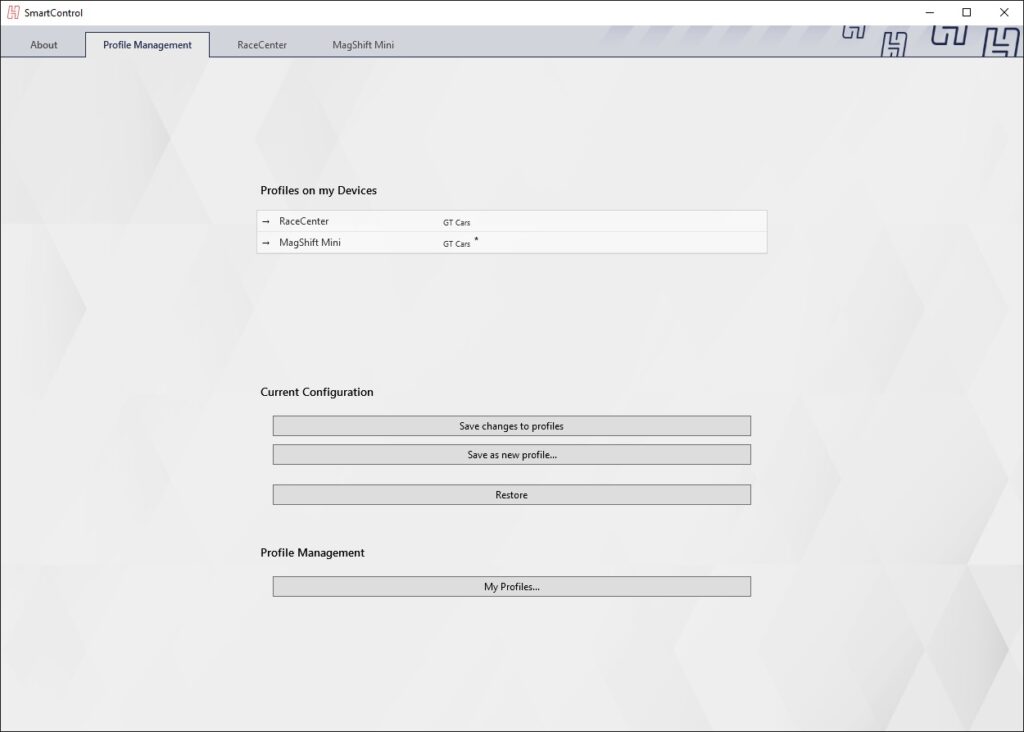Screen dimensions: 1024x732
Task: Click the SmartControl app icon in title bar
Action: (13, 13)
